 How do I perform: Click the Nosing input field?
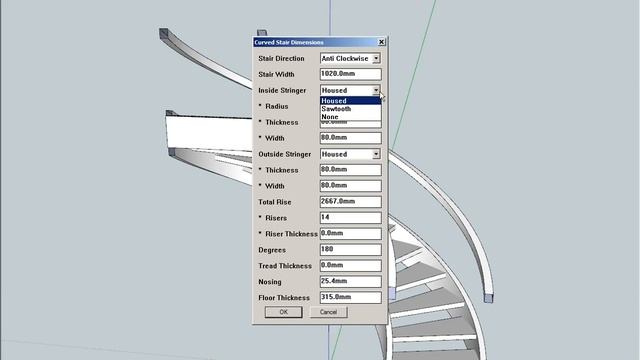[351, 281]
